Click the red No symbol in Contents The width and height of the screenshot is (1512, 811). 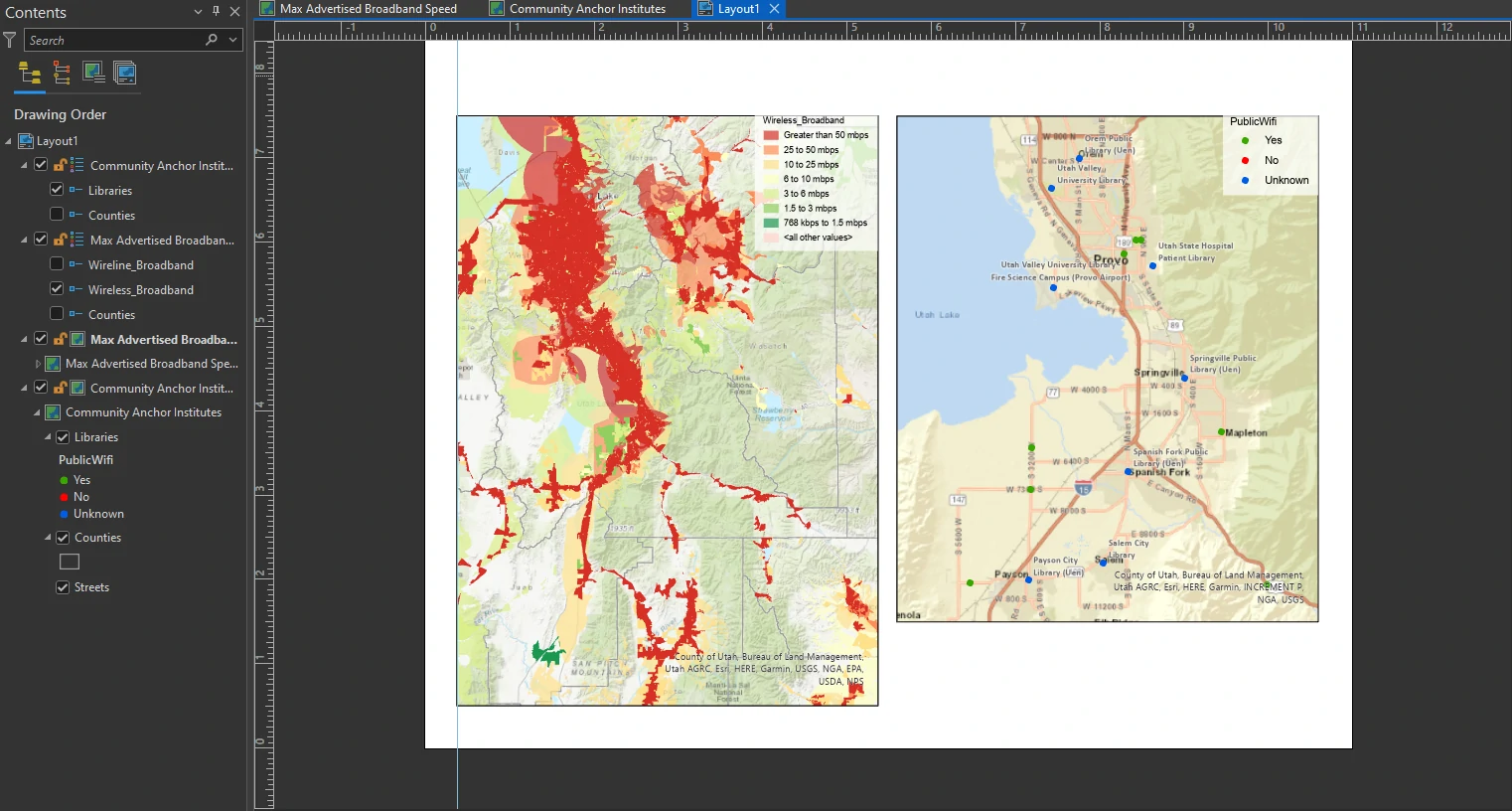(64, 497)
